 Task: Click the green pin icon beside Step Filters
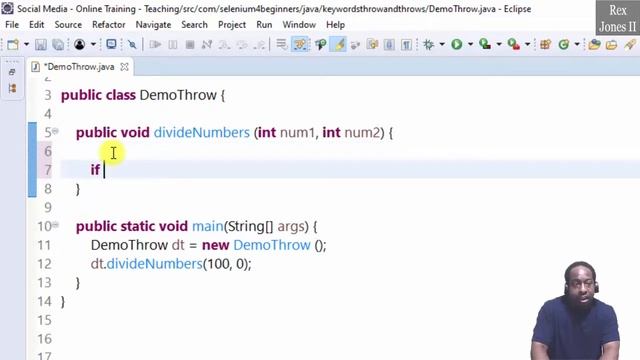(321, 44)
